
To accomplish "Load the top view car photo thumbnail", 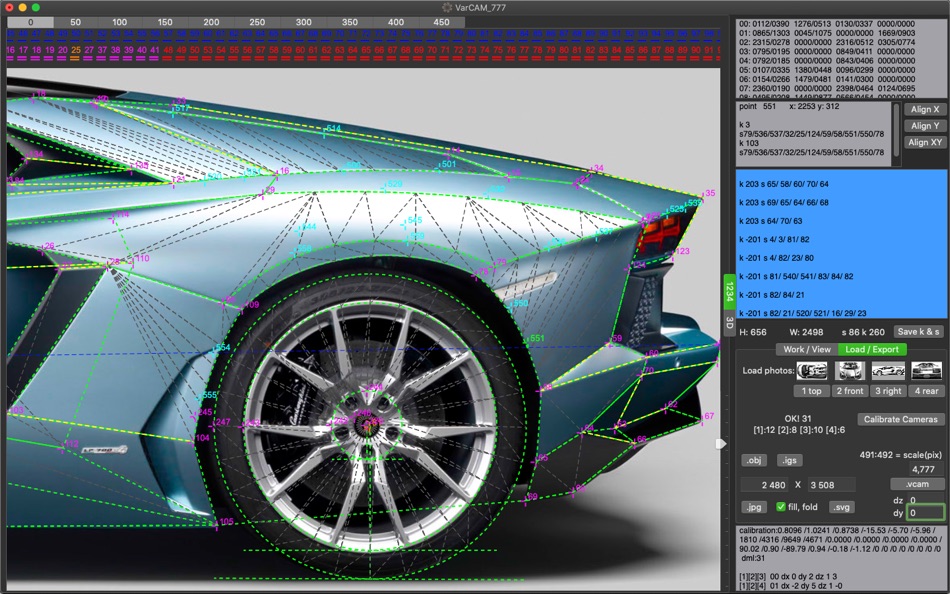I will click(812, 370).
